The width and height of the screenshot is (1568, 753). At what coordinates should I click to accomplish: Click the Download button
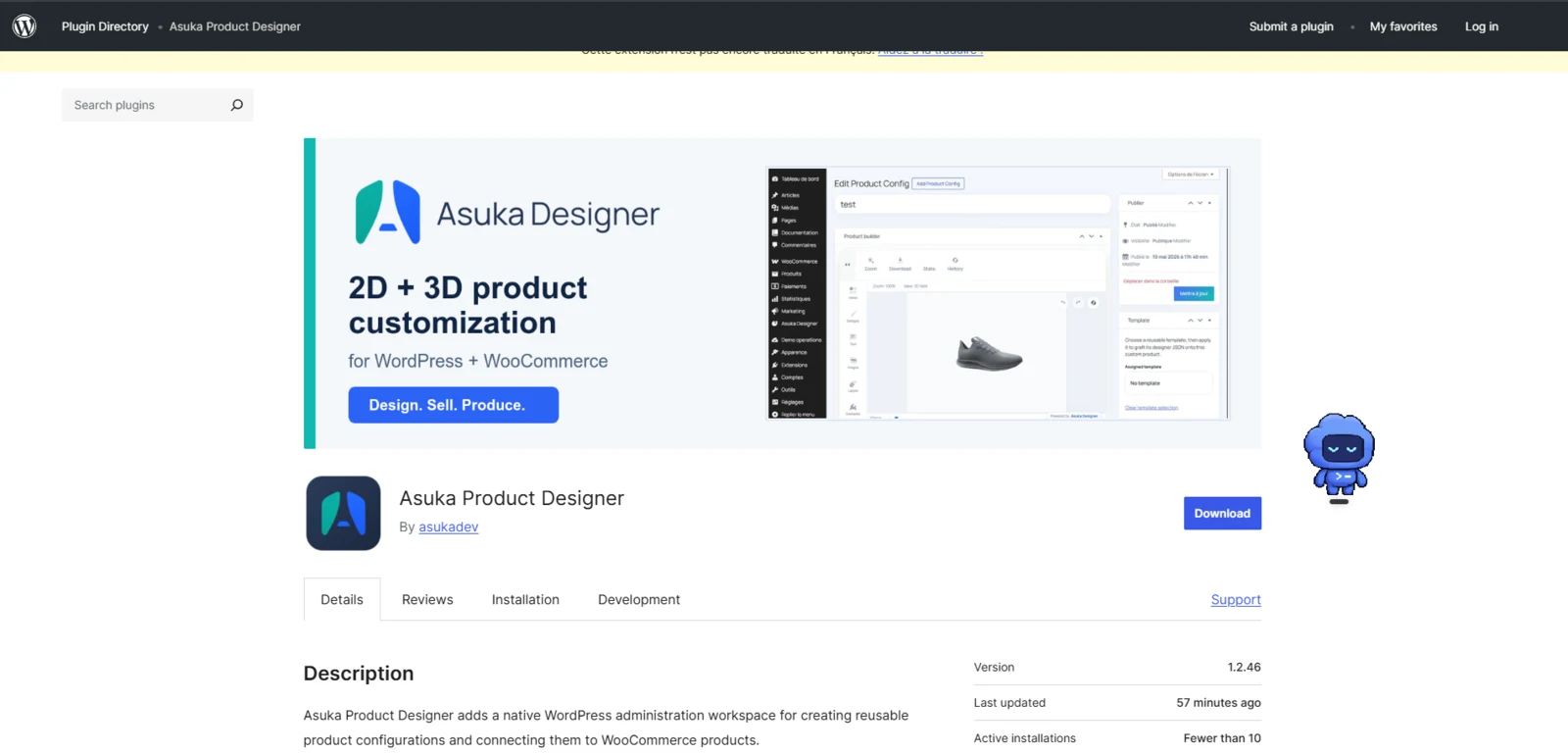[x=1222, y=514]
